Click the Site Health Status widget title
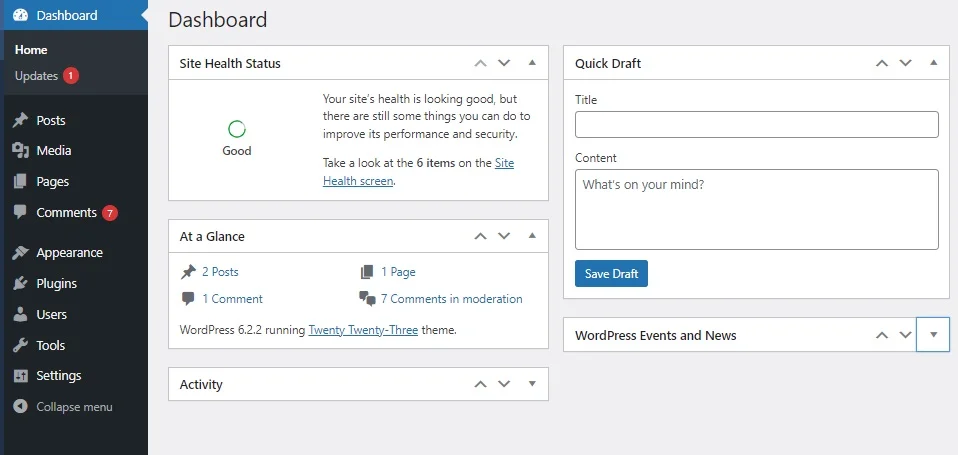The image size is (958, 455). click(230, 64)
